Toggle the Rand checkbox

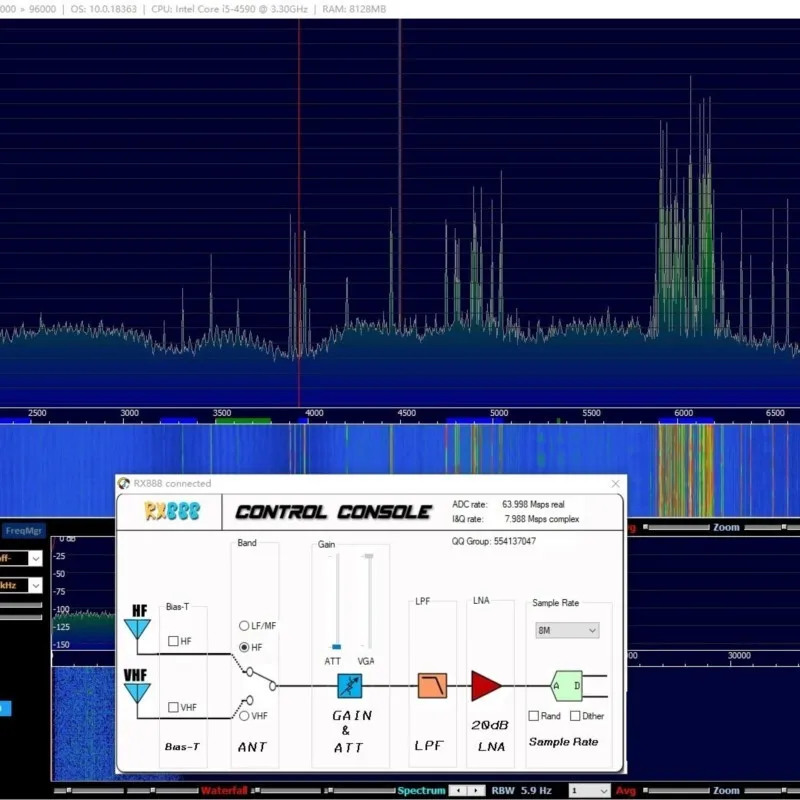click(534, 716)
